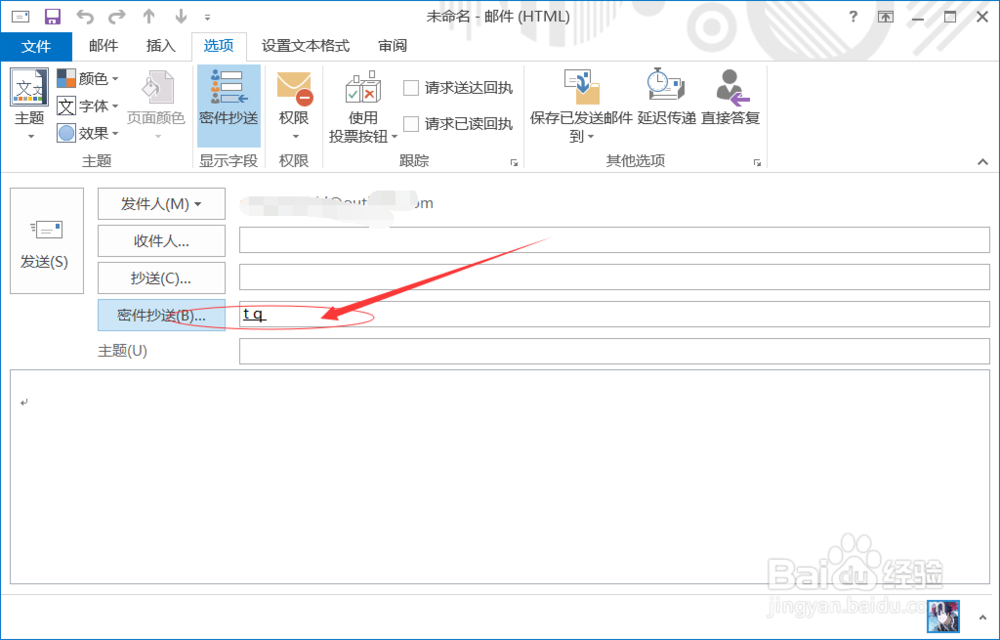Undo the last action

85,17
